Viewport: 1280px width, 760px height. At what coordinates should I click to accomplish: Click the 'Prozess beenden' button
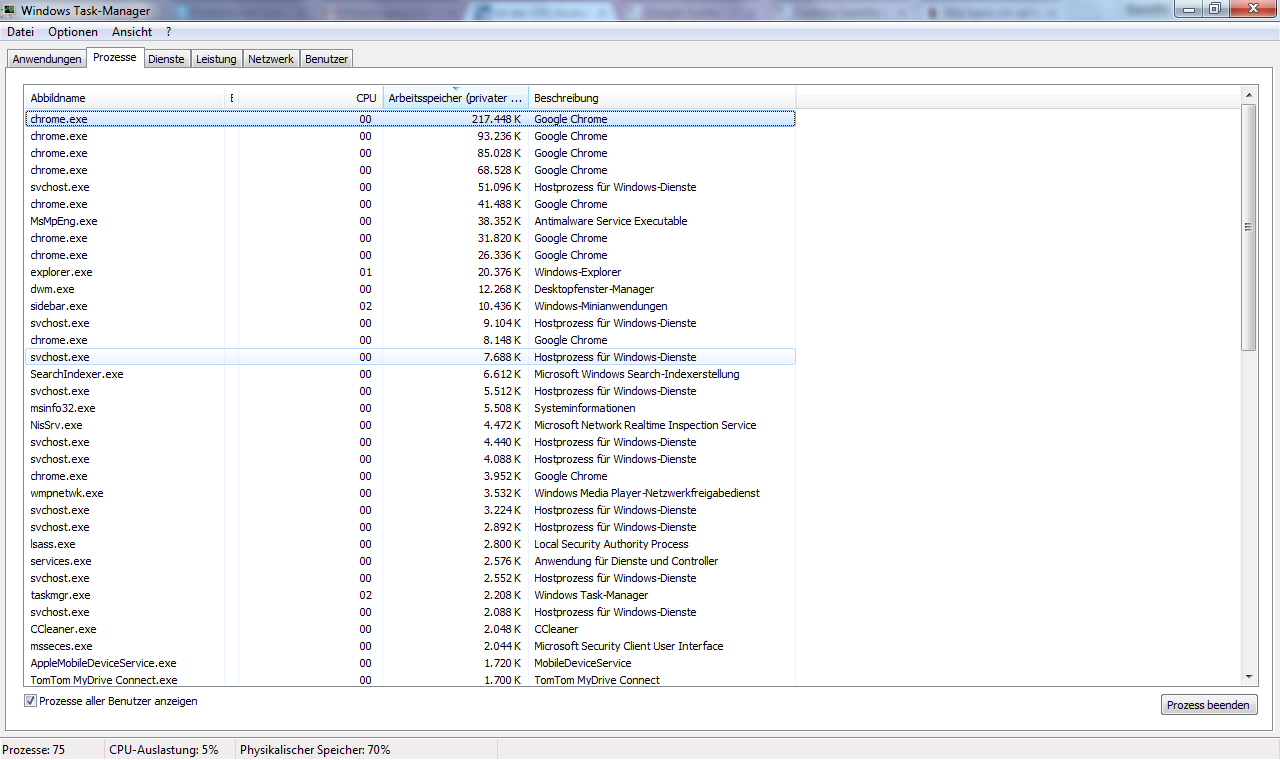pyautogui.click(x=1208, y=705)
